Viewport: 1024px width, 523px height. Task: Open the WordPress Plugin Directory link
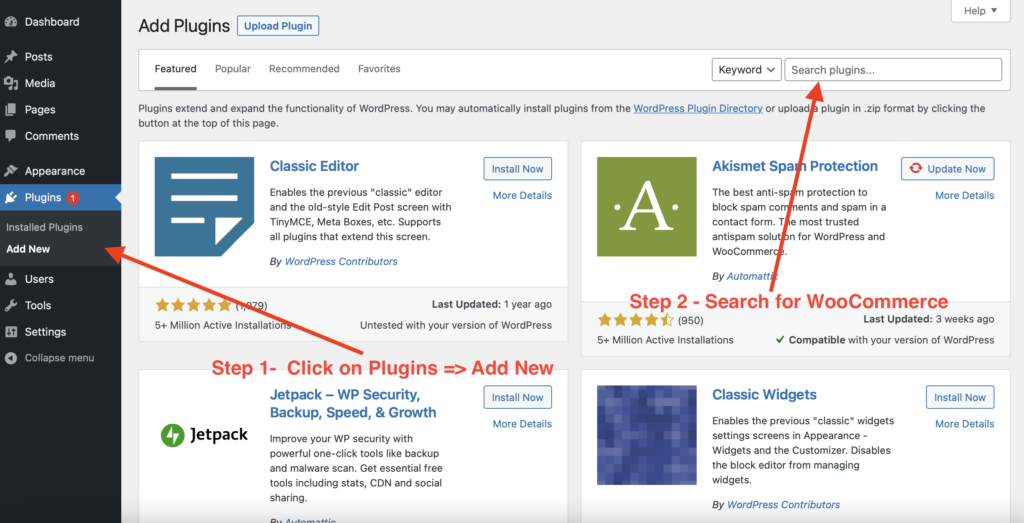[x=697, y=108]
